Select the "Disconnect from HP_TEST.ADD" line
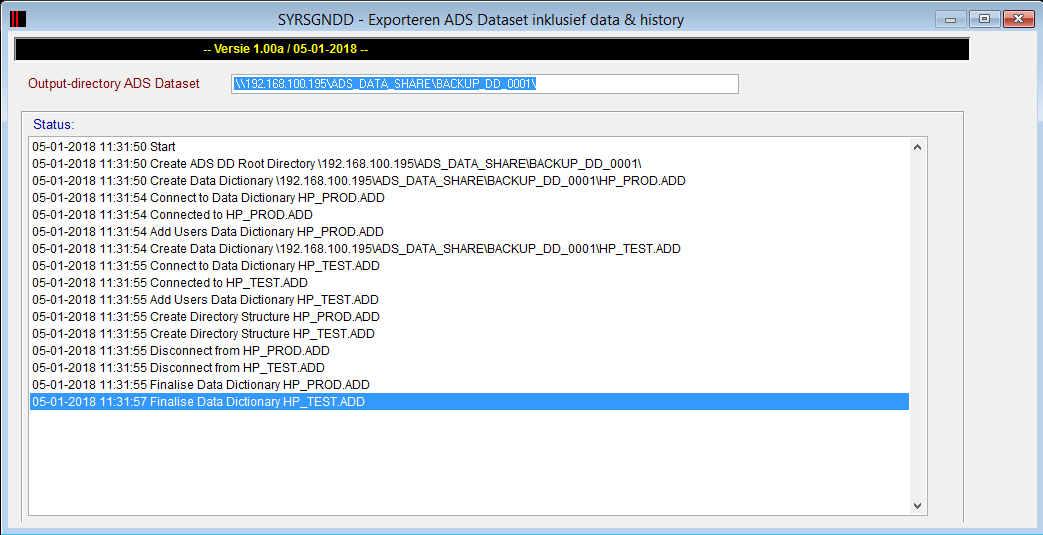The width and height of the screenshot is (1043, 535). coord(470,367)
